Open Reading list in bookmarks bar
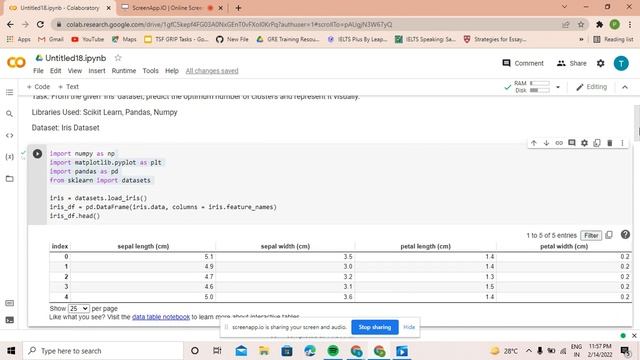Screen dimensions: 640x360 coord(613,39)
